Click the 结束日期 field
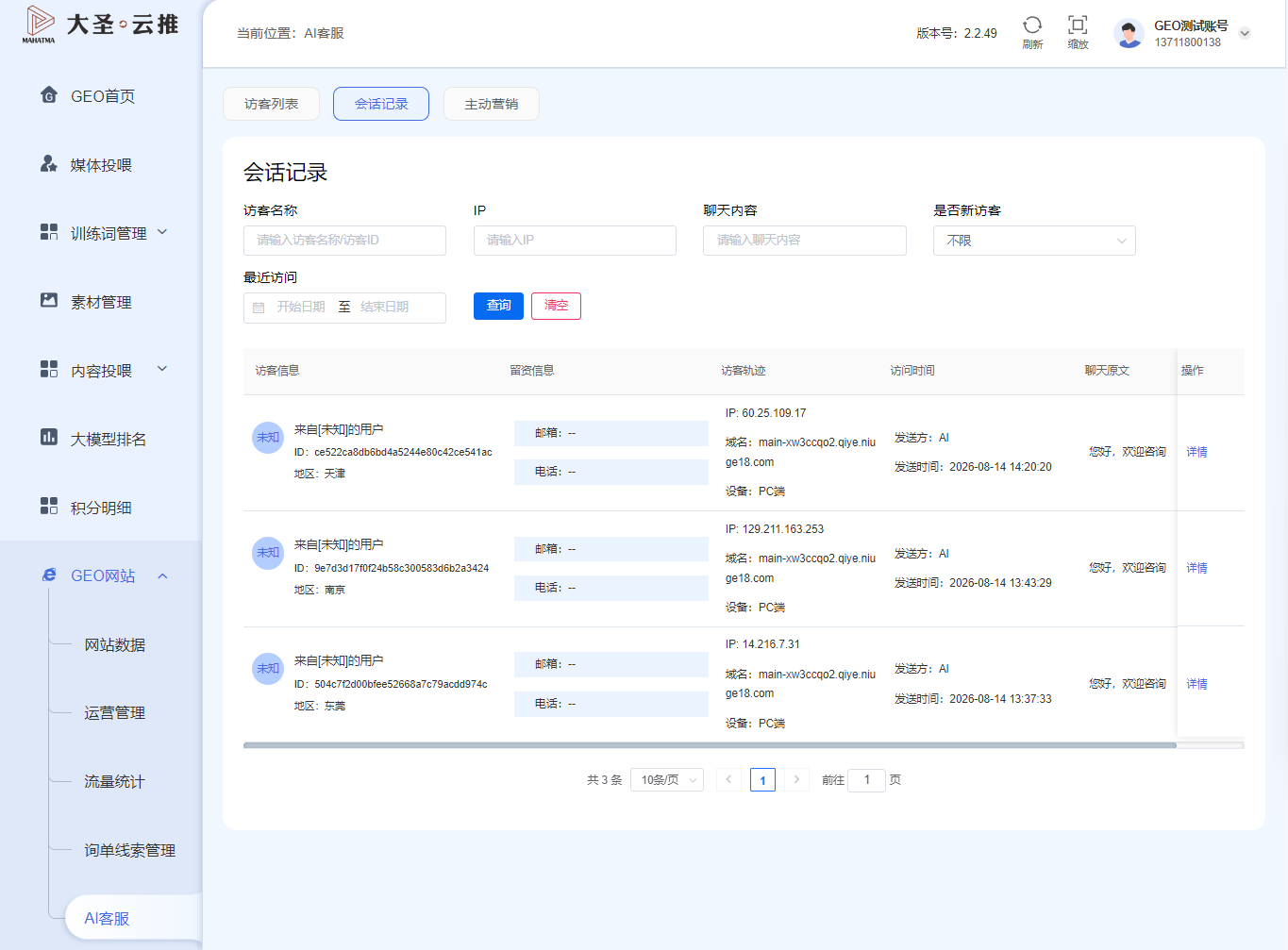Image resolution: width=1288 pixels, height=950 pixels. 385,308
